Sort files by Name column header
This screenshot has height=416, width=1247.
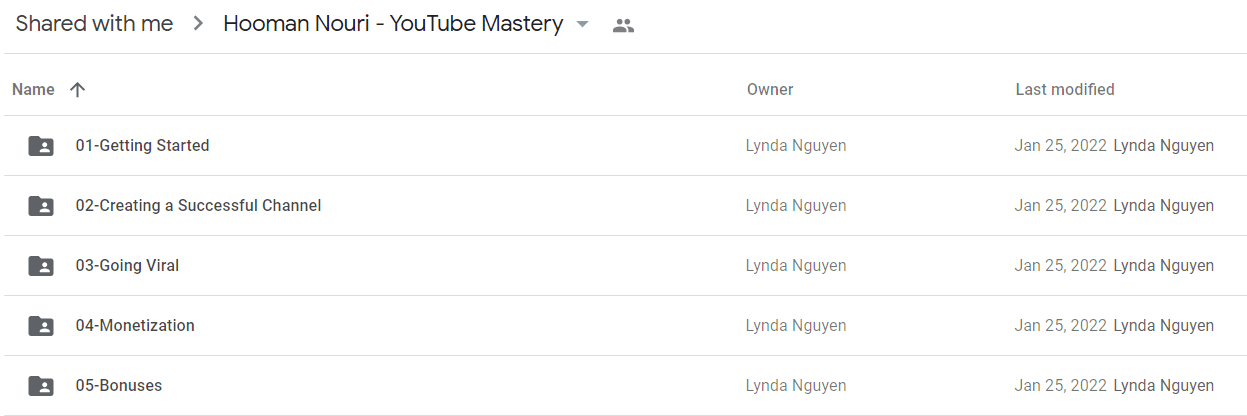click(33, 90)
